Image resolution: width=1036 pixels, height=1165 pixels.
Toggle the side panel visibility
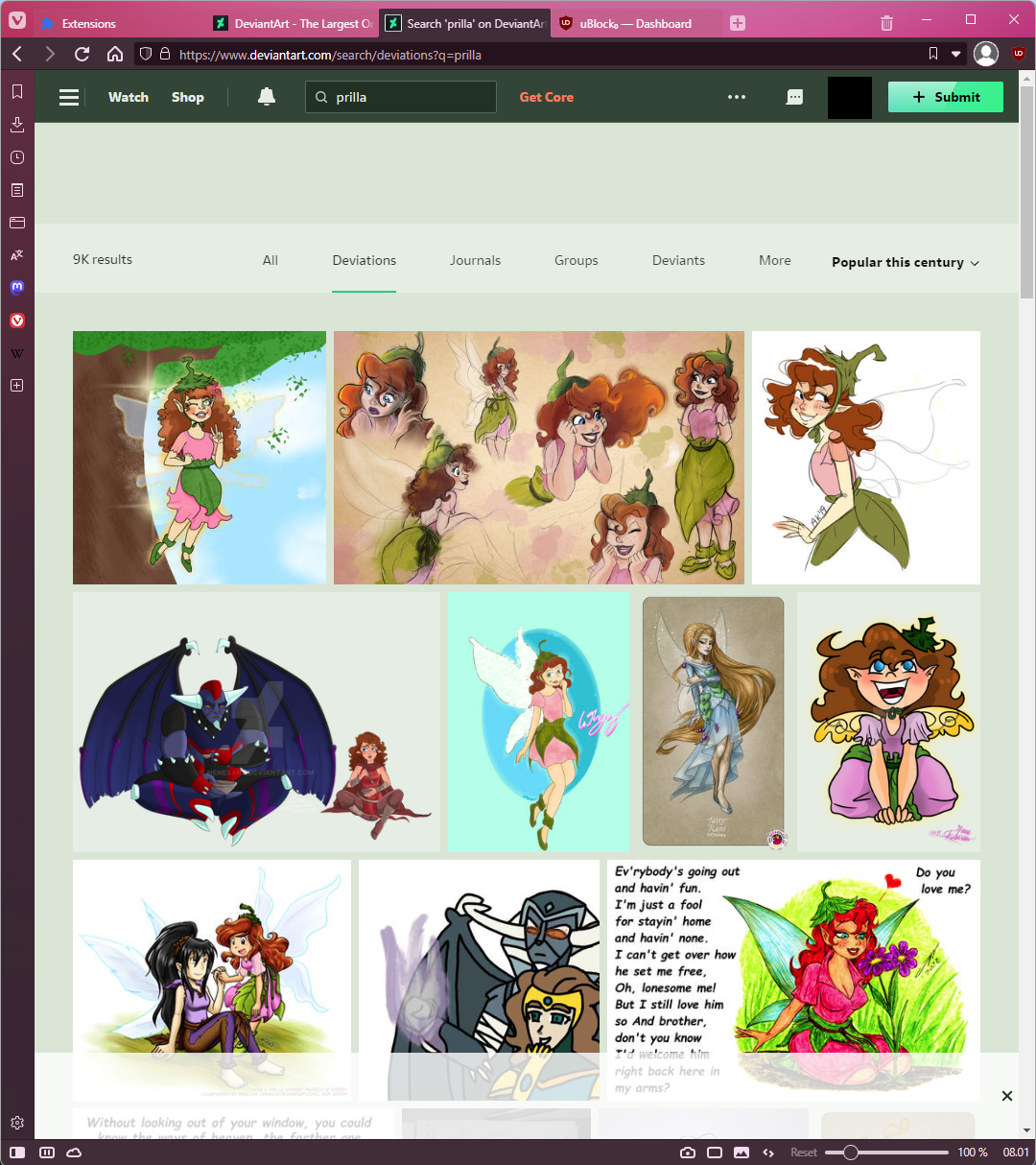click(x=18, y=1153)
